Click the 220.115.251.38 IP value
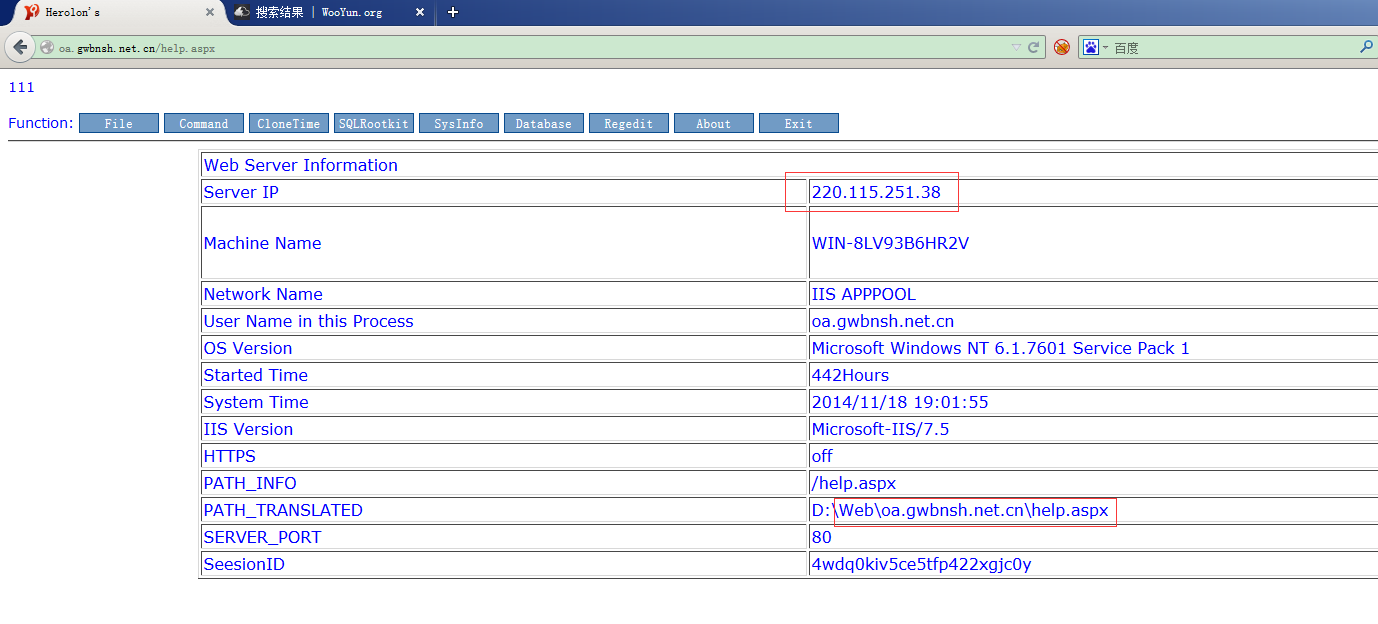1378x624 pixels. point(876,192)
